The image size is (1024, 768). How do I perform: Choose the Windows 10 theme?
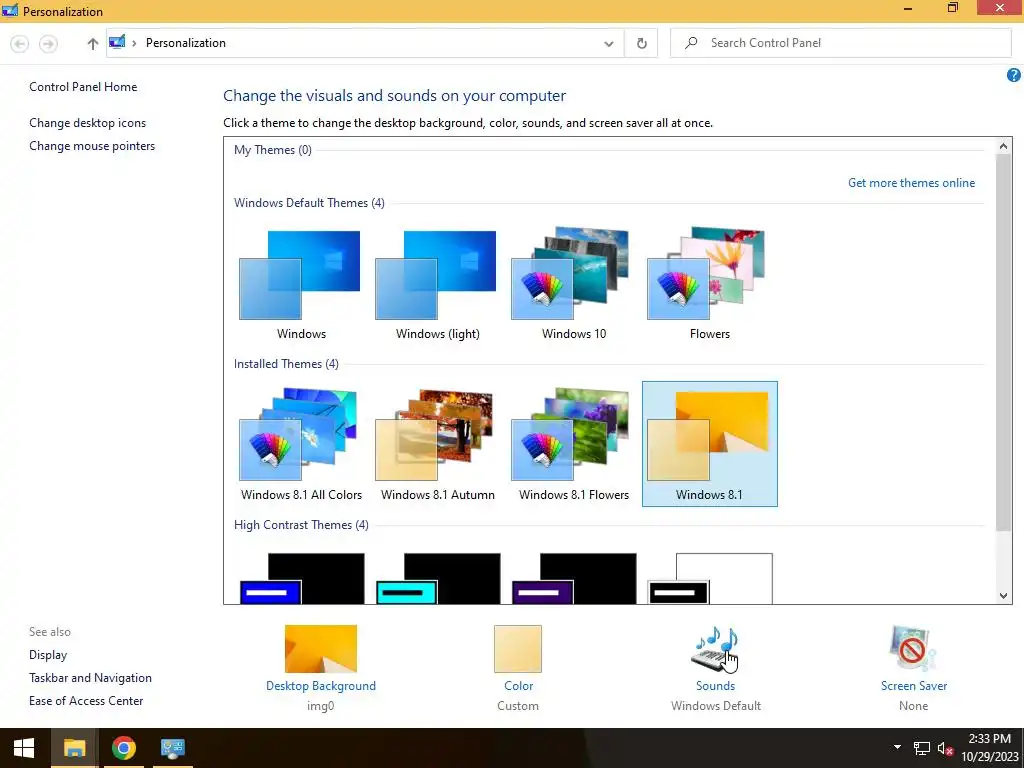(573, 285)
